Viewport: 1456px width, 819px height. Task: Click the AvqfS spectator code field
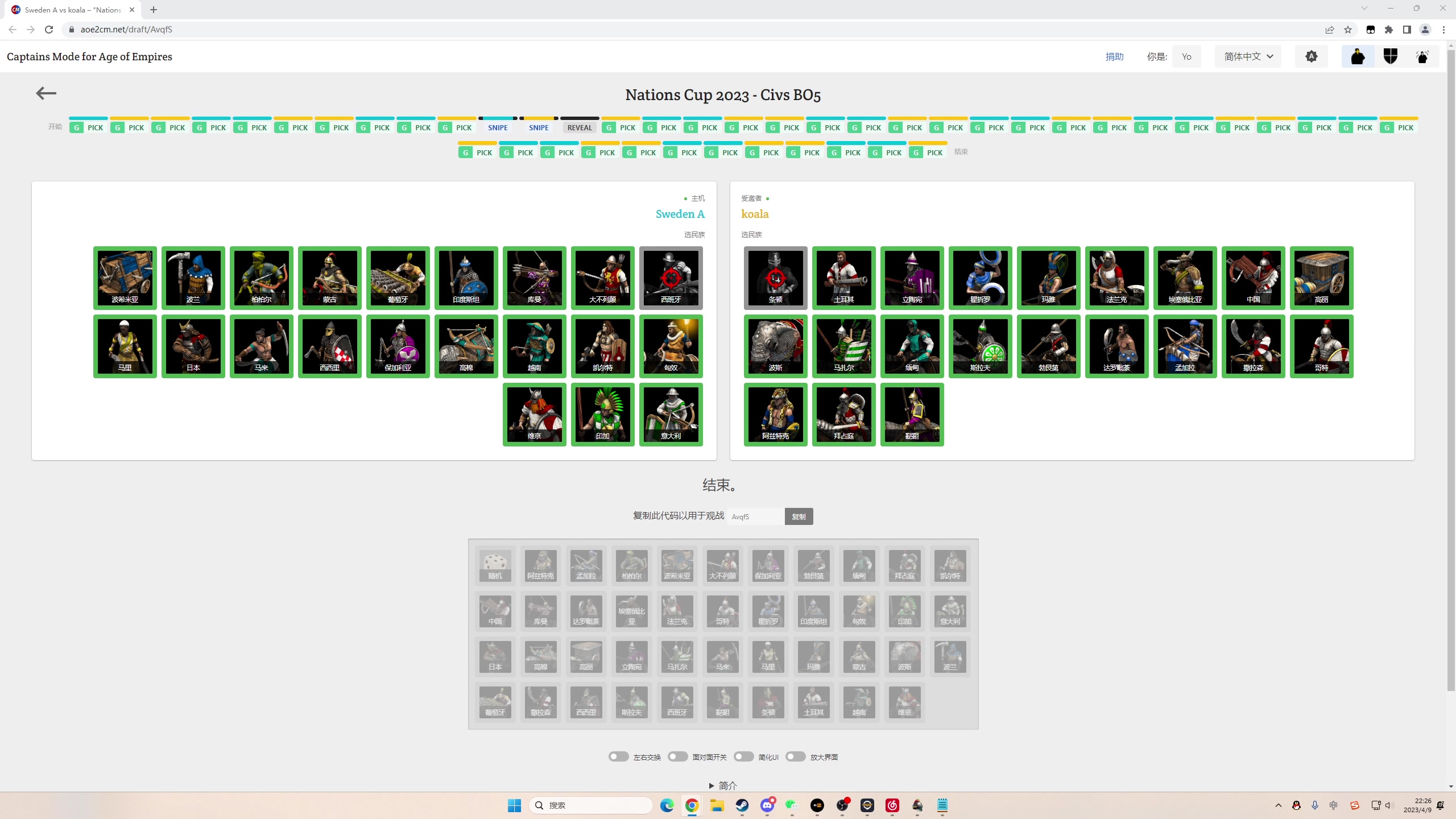[755, 516]
